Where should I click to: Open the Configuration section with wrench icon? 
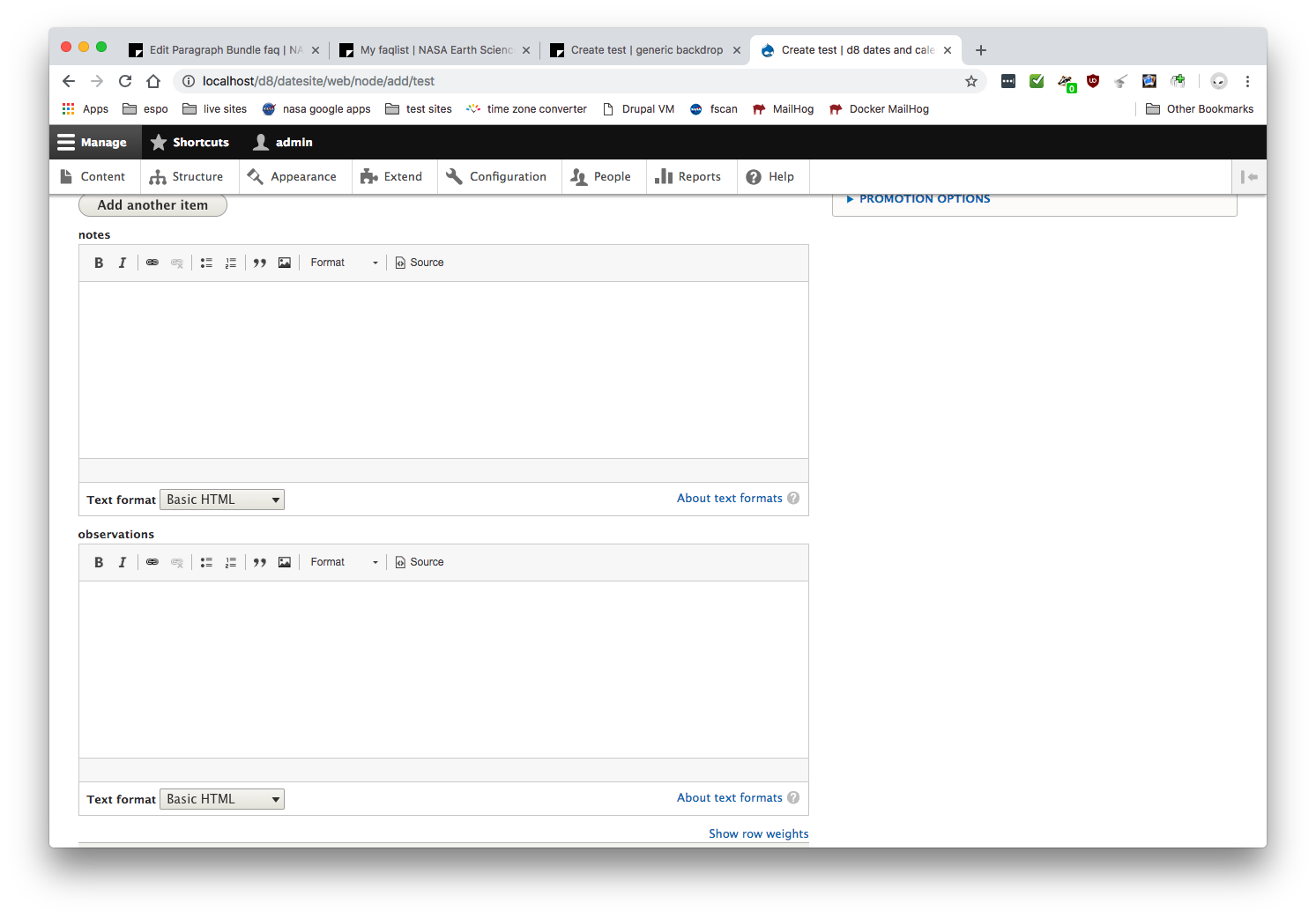[x=498, y=176]
